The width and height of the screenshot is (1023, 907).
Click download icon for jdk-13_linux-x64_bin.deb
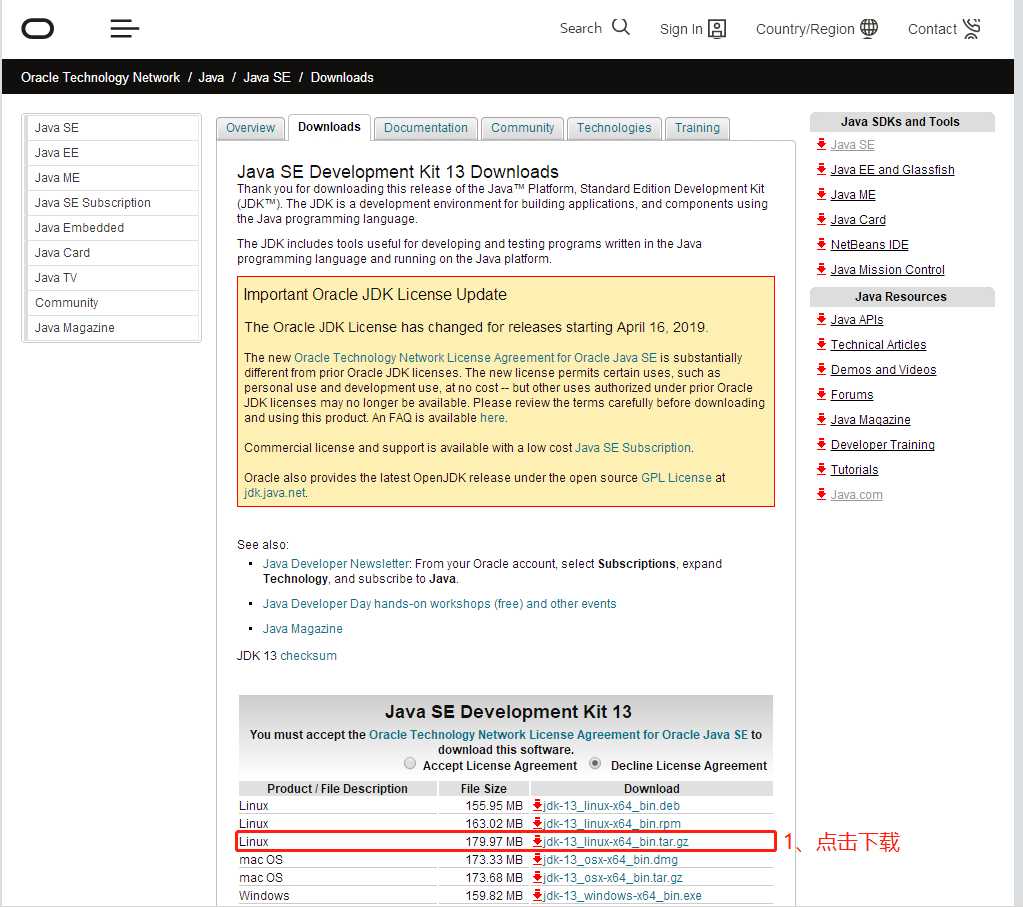(538, 805)
